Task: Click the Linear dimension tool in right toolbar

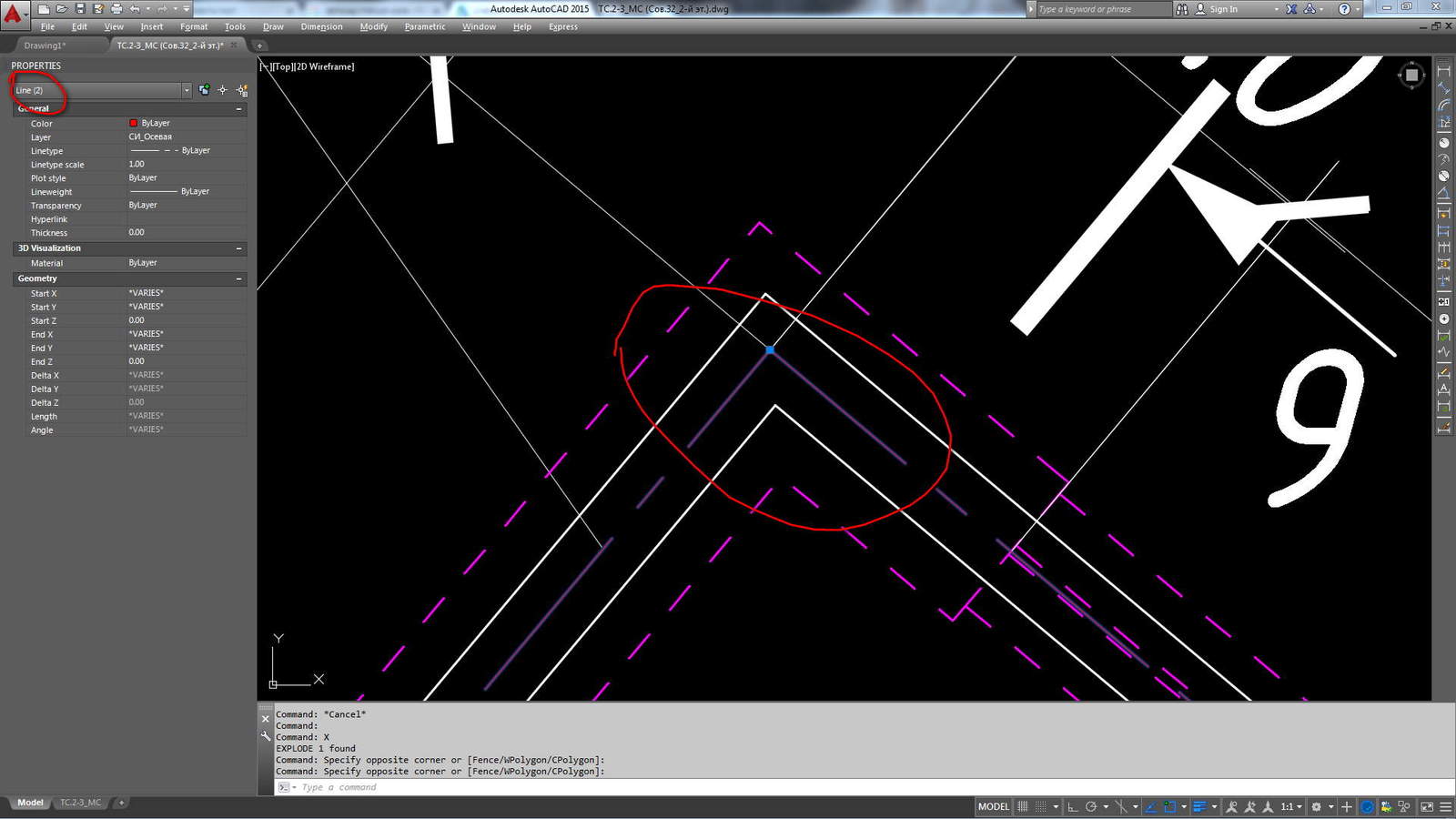Action: click(1443, 71)
